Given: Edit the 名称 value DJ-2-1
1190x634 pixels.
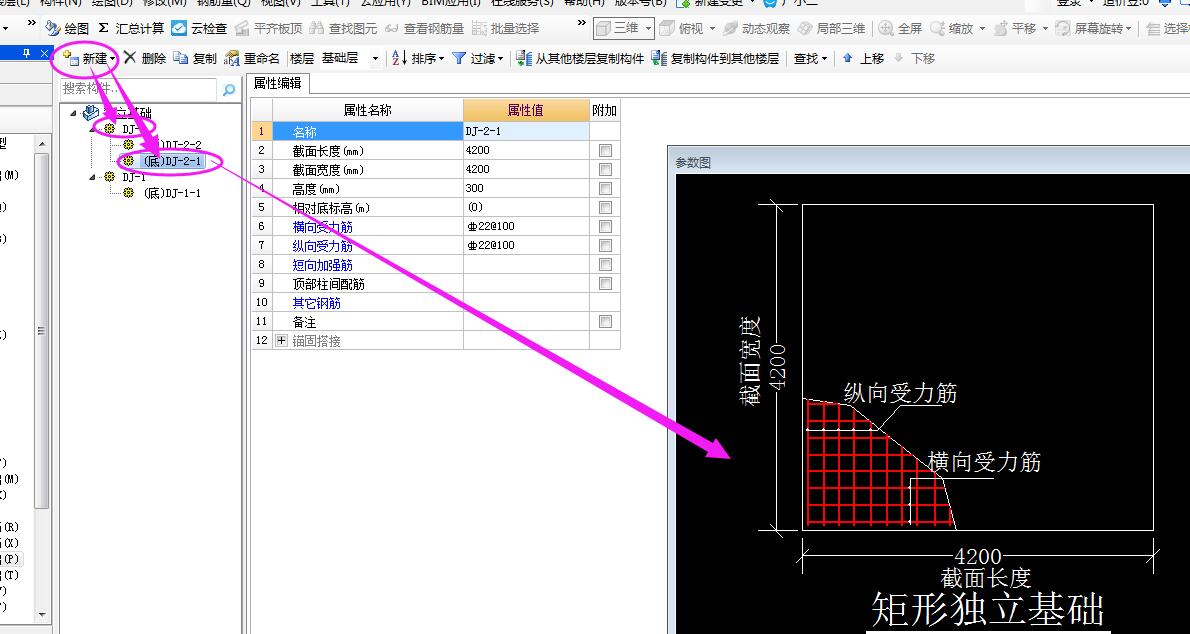Looking at the screenshot, I should [x=526, y=131].
